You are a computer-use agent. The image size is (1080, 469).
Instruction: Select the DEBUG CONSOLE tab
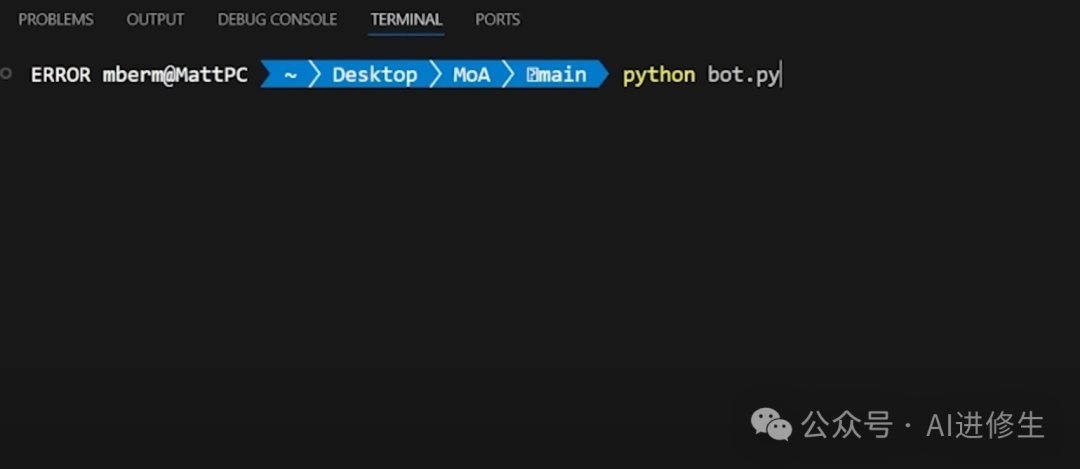click(277, 19)
